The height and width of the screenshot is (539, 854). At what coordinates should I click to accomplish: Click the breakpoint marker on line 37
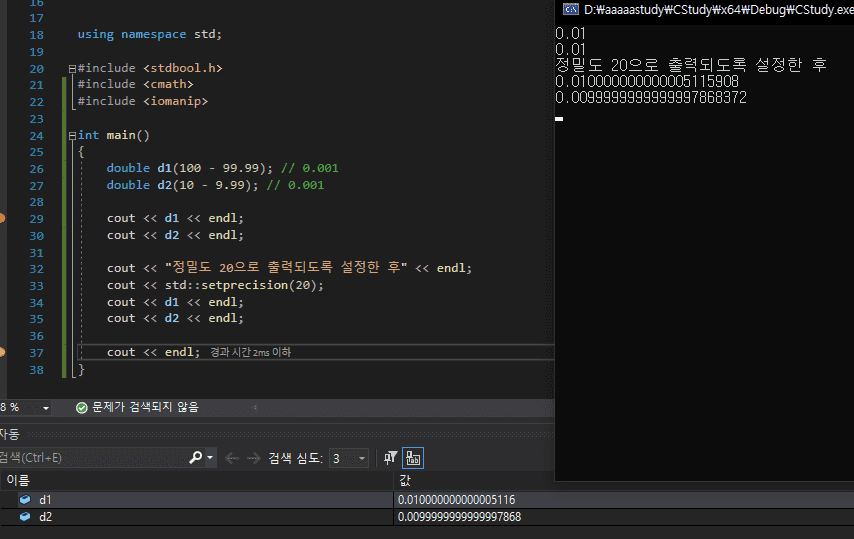[x=2, y=352]
